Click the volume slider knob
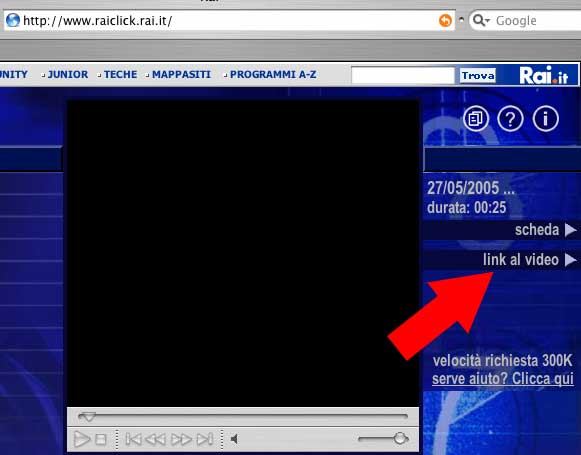Viewport: 581px width, 455px height. 400,439
